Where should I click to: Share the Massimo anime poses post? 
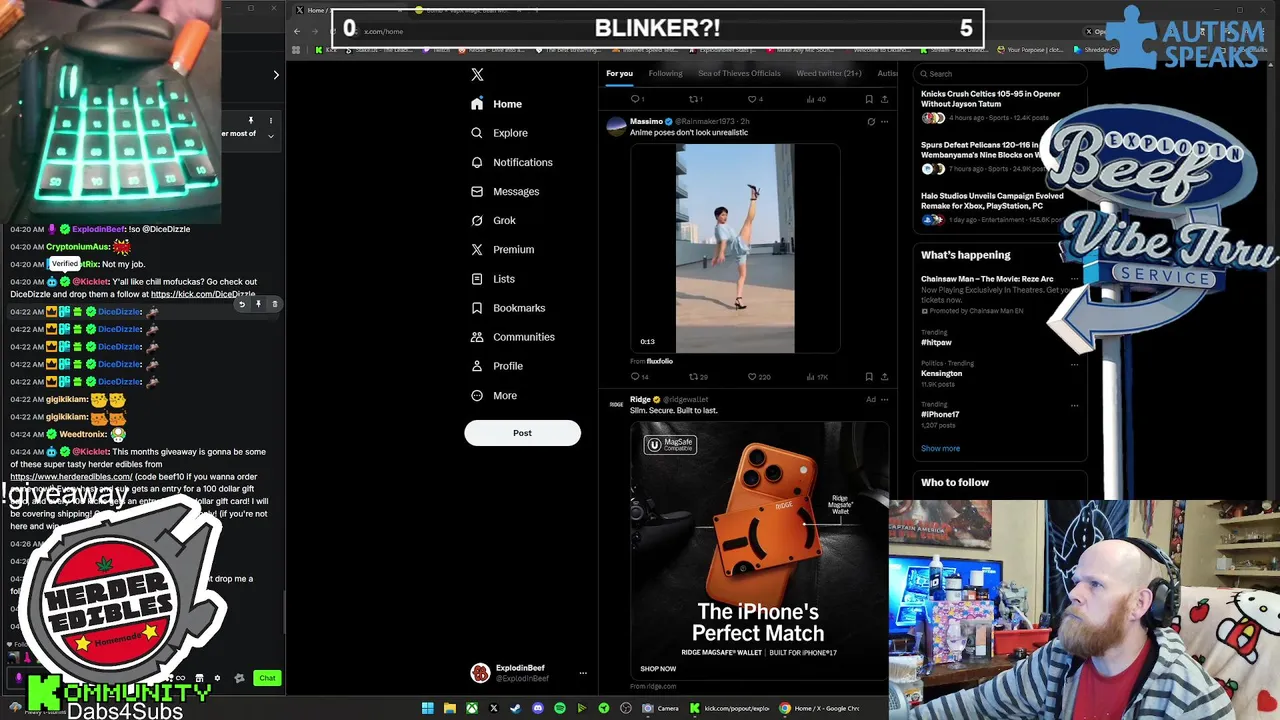[884, 377]
